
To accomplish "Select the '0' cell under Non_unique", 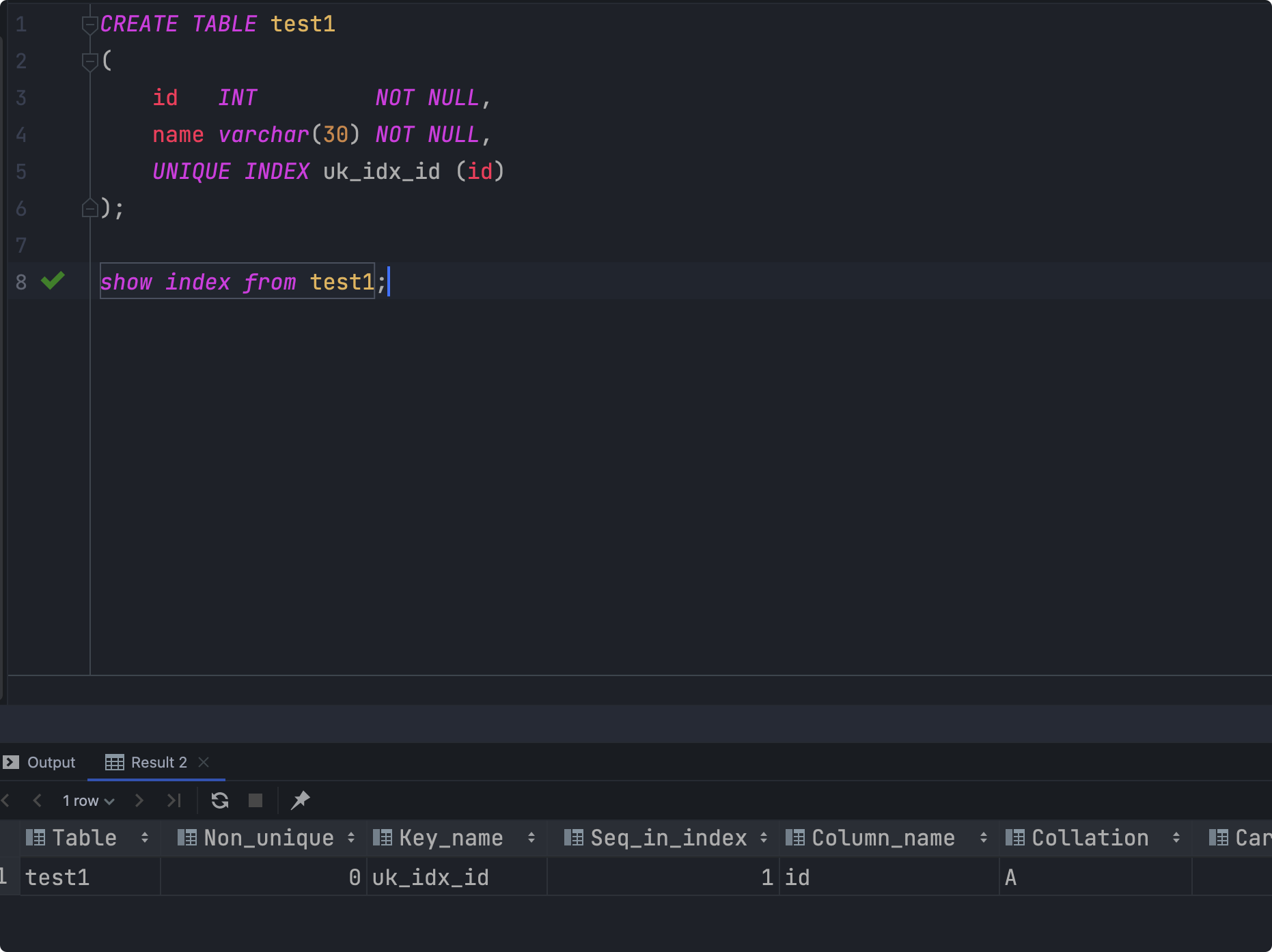I will point(264,877).
